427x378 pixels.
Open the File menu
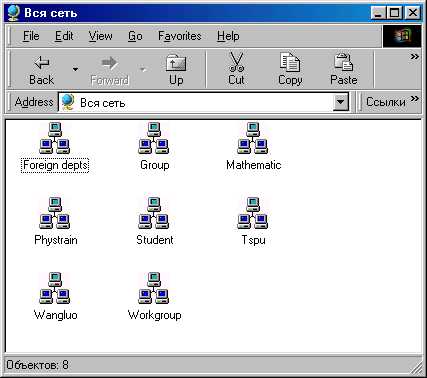click(31, 36)
